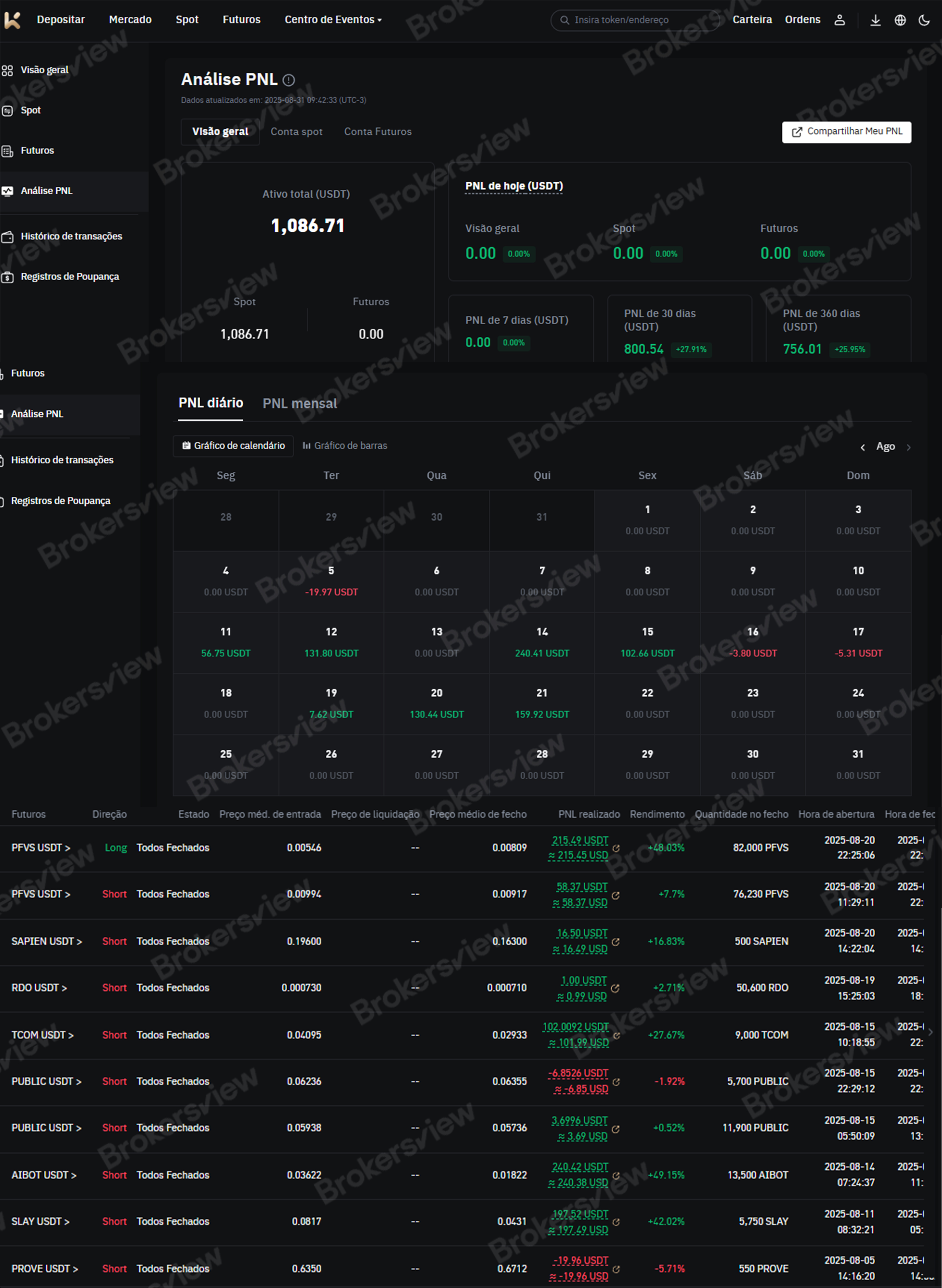Switch to Gráfico de barras view

tap(345, 446)
